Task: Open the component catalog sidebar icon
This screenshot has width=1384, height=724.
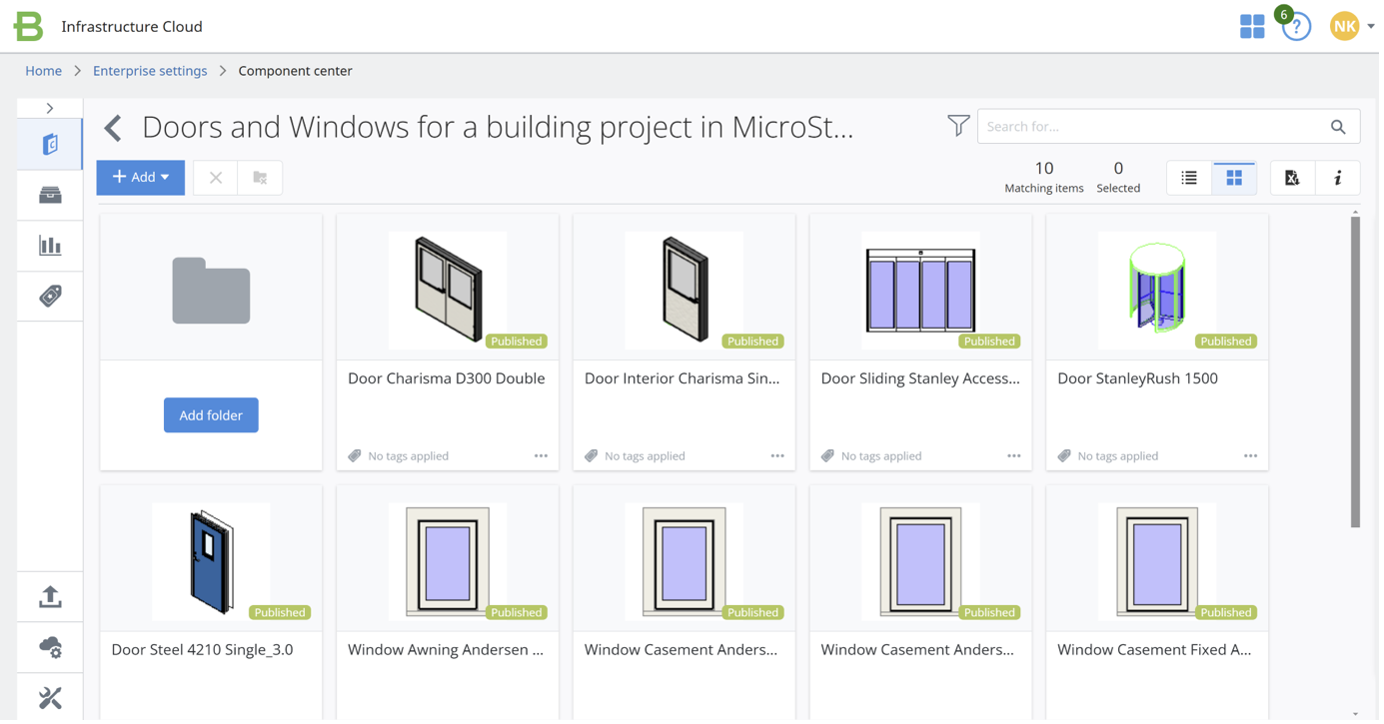Action: (x=49, y=143)
